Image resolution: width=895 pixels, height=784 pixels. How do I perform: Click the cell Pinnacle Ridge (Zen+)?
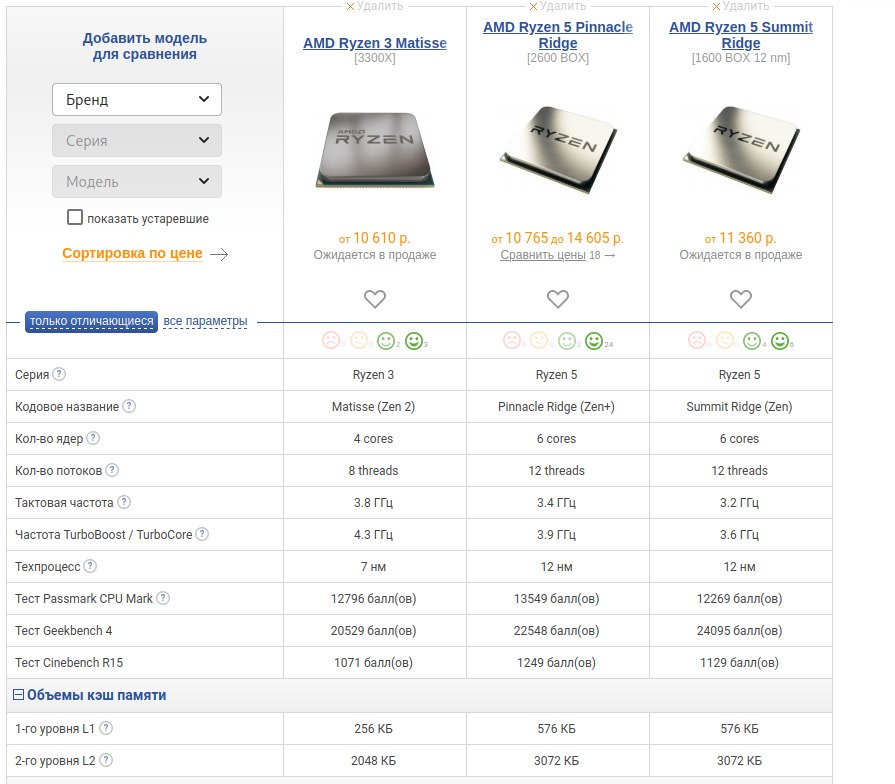coord(556,407)
